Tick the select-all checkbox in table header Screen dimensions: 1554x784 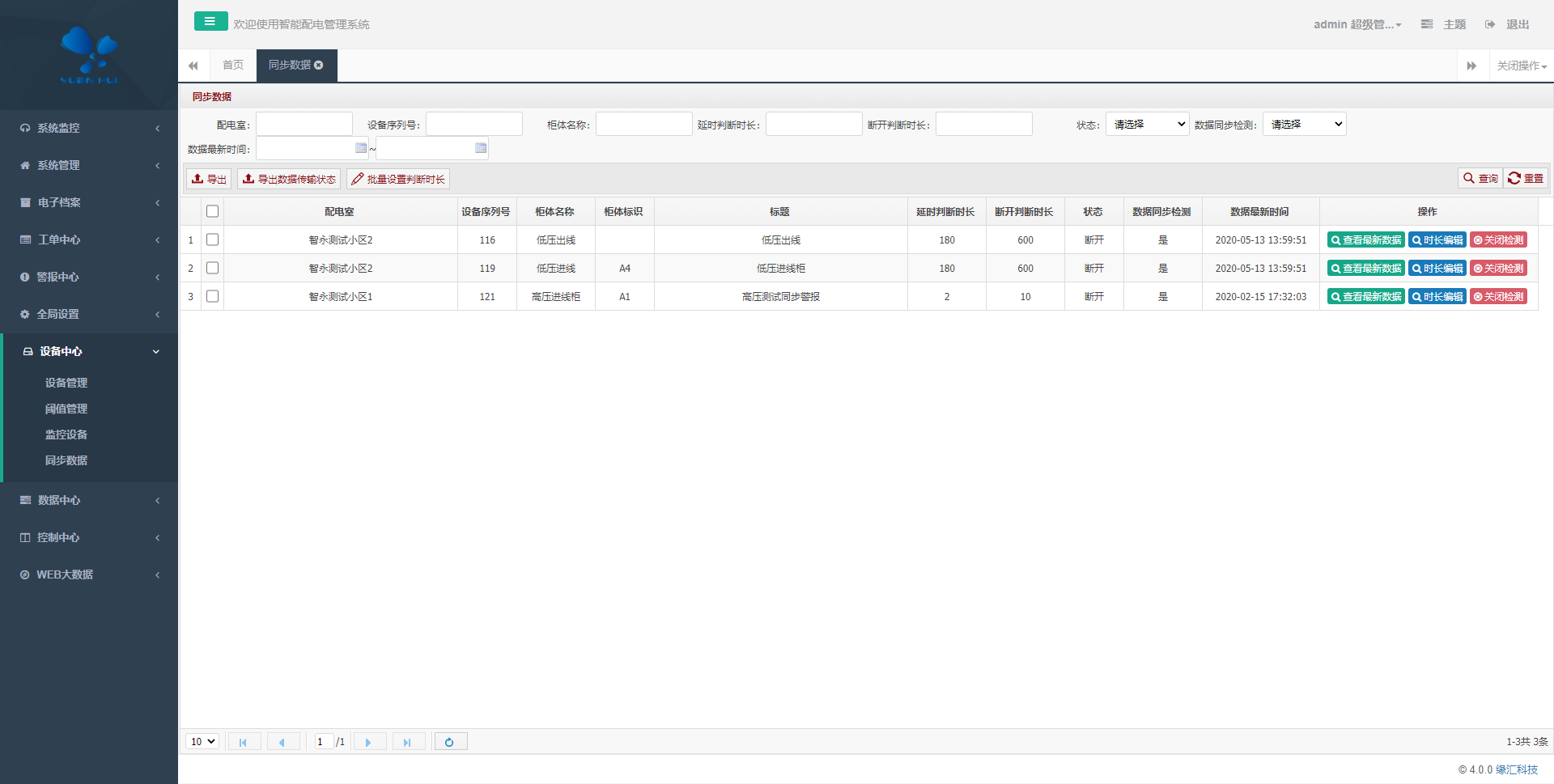click(212, 212)
